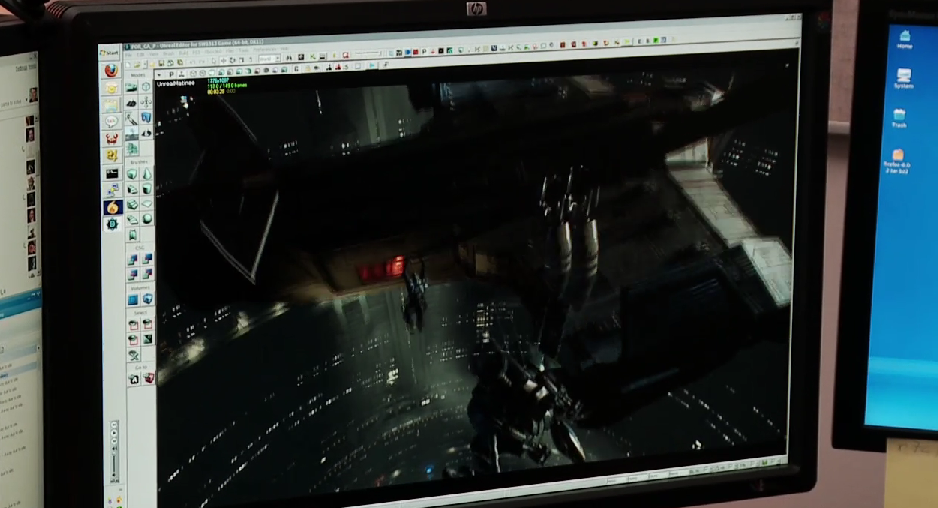Click the Go To Builder Brush icon
The width and height of the screenshot is (938, 508).
(148, 378)
